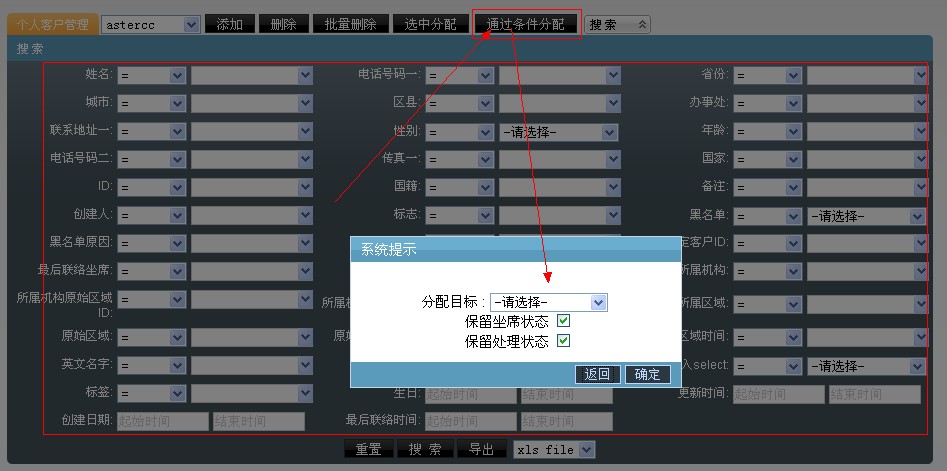The image size is (947, 471).
Task: Open the 性别 请选择 dropdown
Action: click(558, 132)
